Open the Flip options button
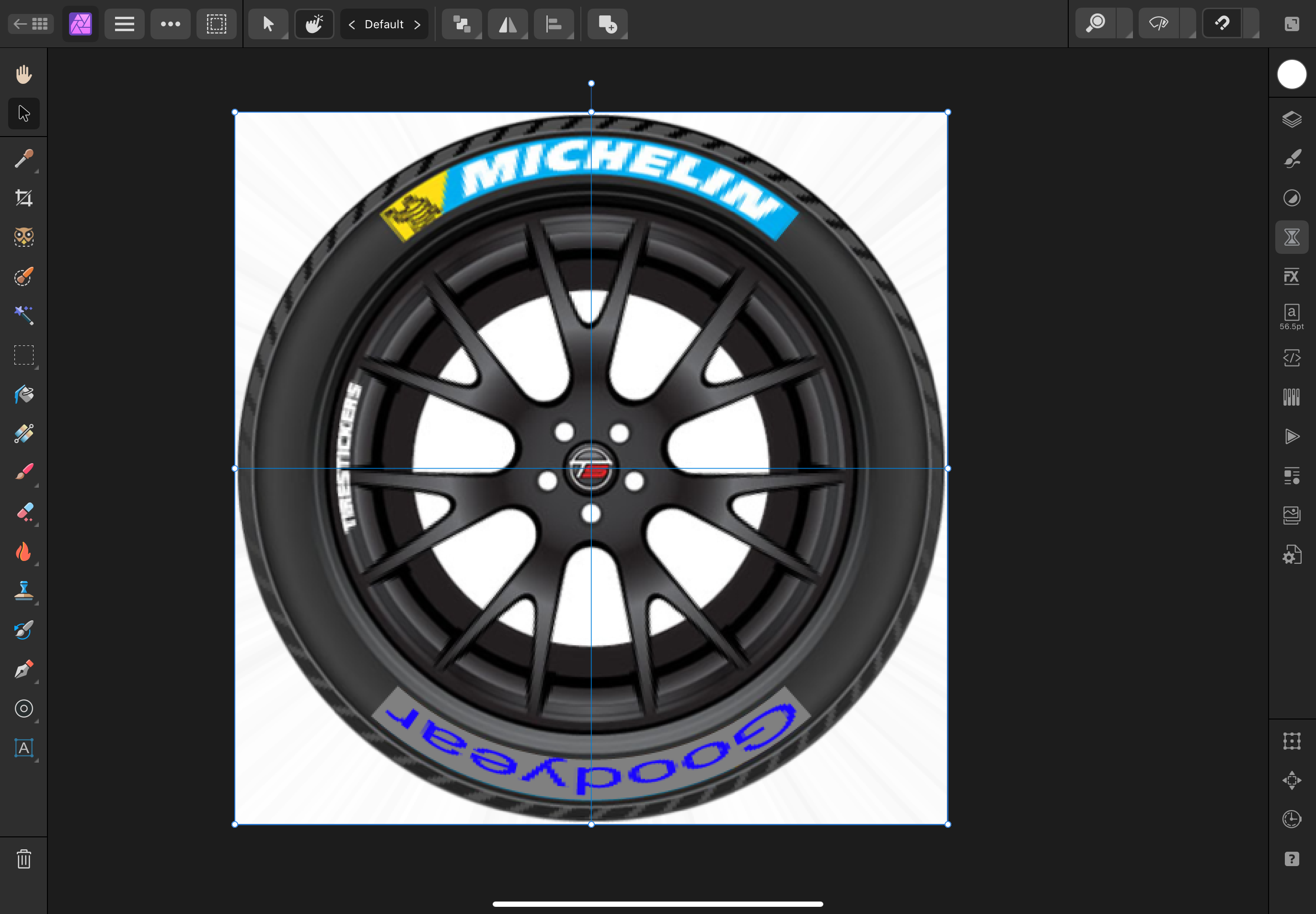1316x914 pixels. (x=508, y=24)
